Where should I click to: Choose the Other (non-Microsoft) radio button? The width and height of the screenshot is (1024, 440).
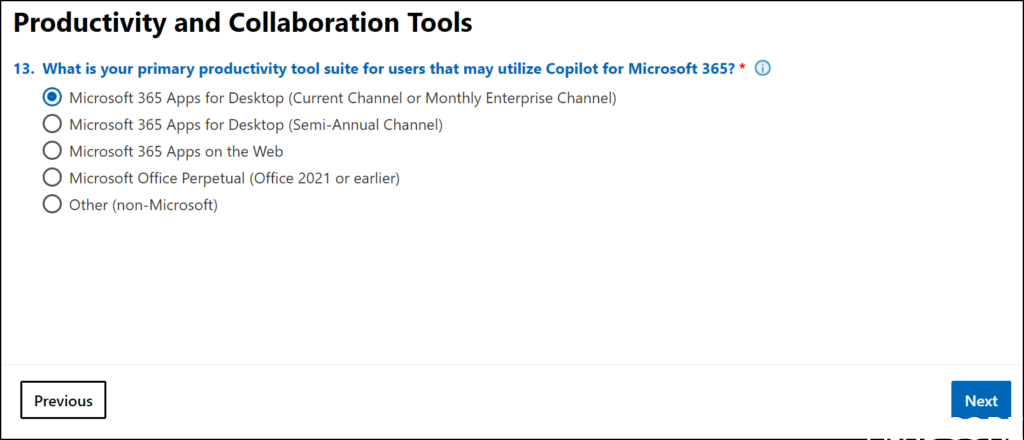tap(51, 205)
